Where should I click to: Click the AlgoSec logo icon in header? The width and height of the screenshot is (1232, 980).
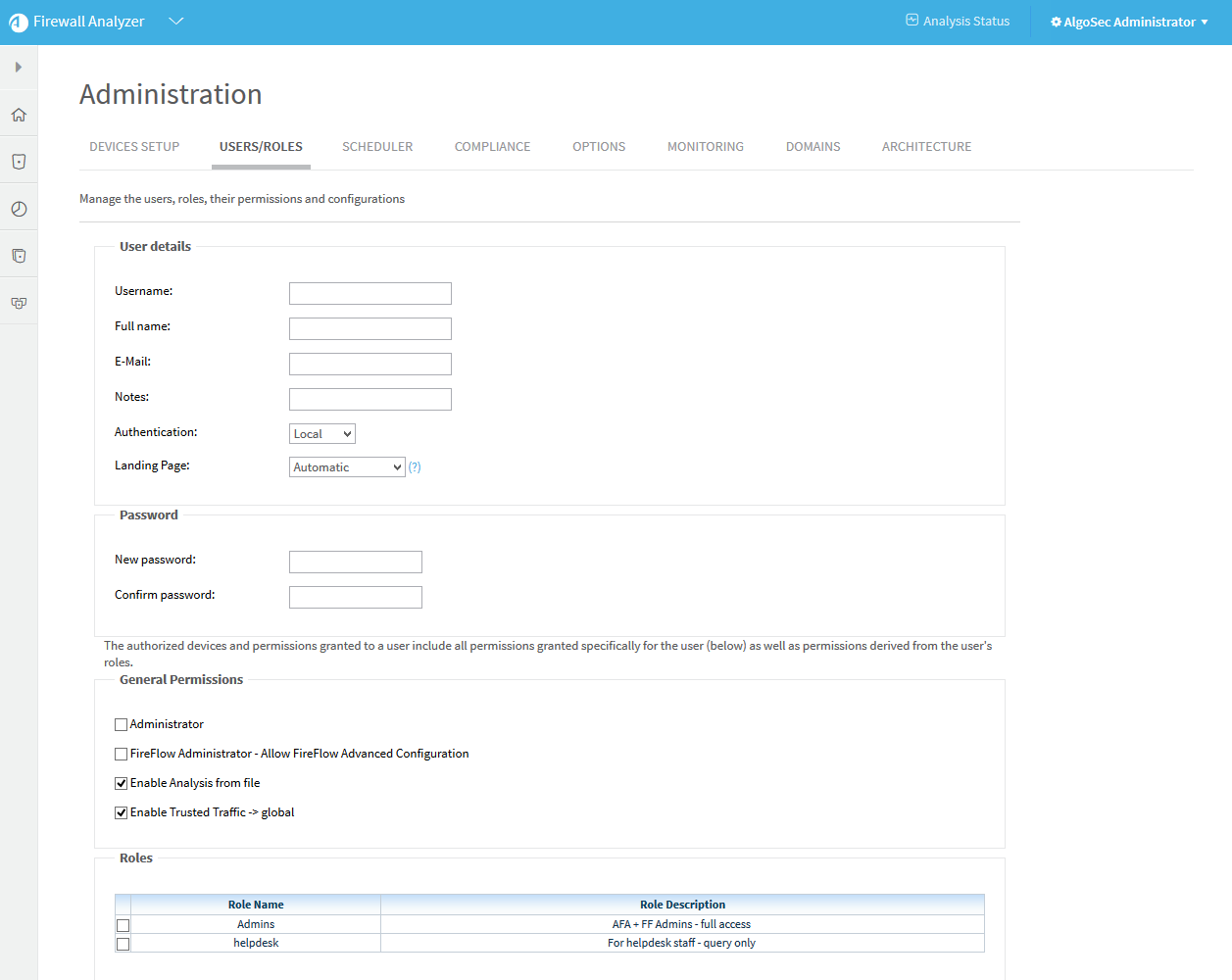click(x=19, y=22)
